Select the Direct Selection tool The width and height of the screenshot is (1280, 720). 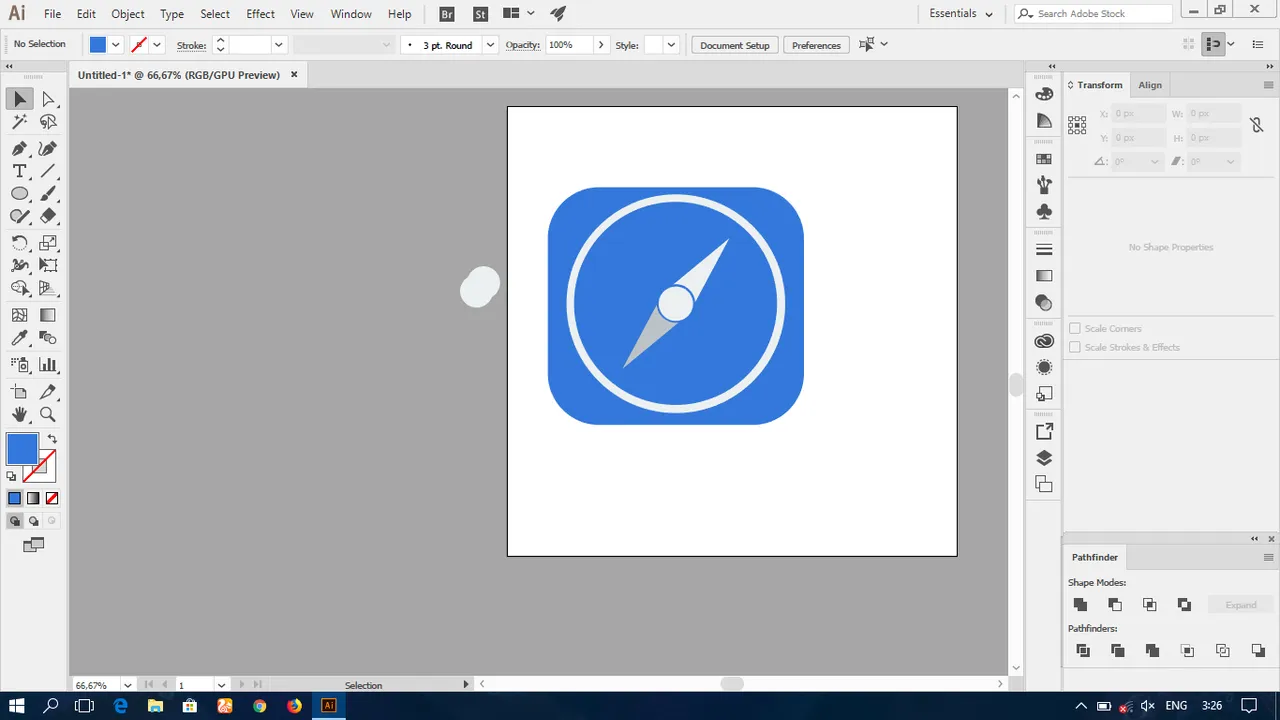click(x=48, y=99)
